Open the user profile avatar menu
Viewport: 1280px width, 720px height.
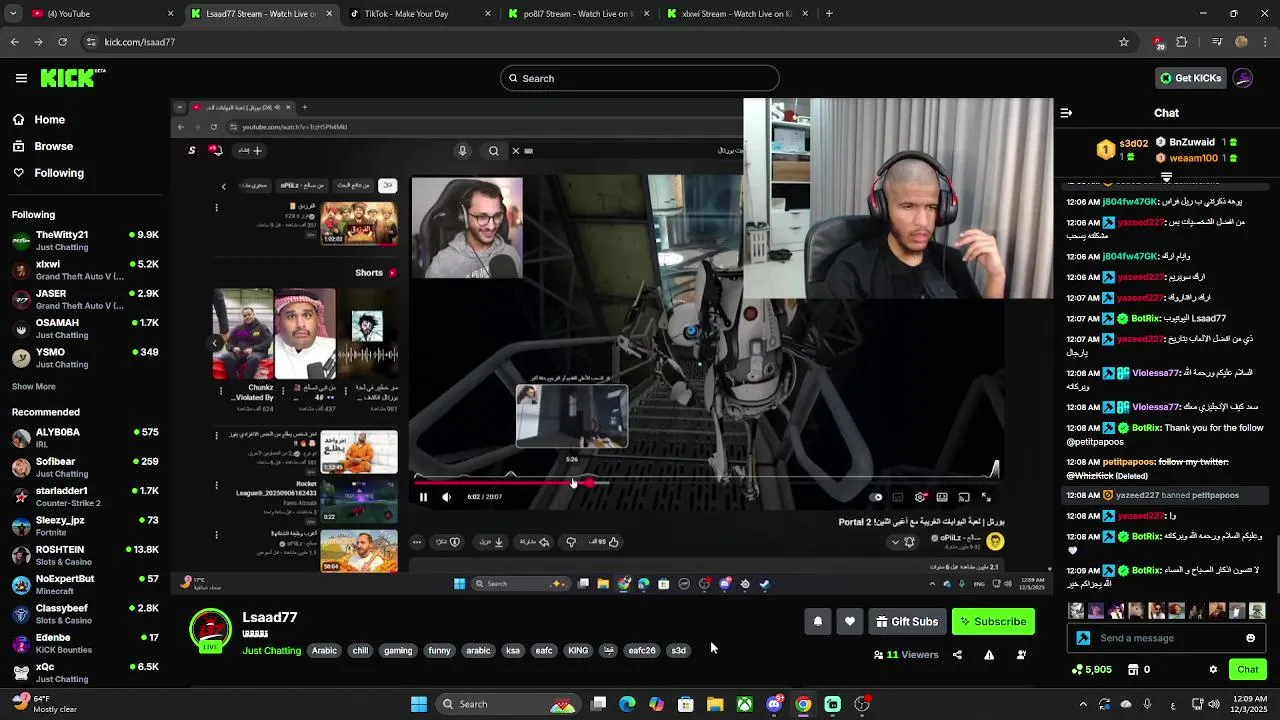point(1243,78)
